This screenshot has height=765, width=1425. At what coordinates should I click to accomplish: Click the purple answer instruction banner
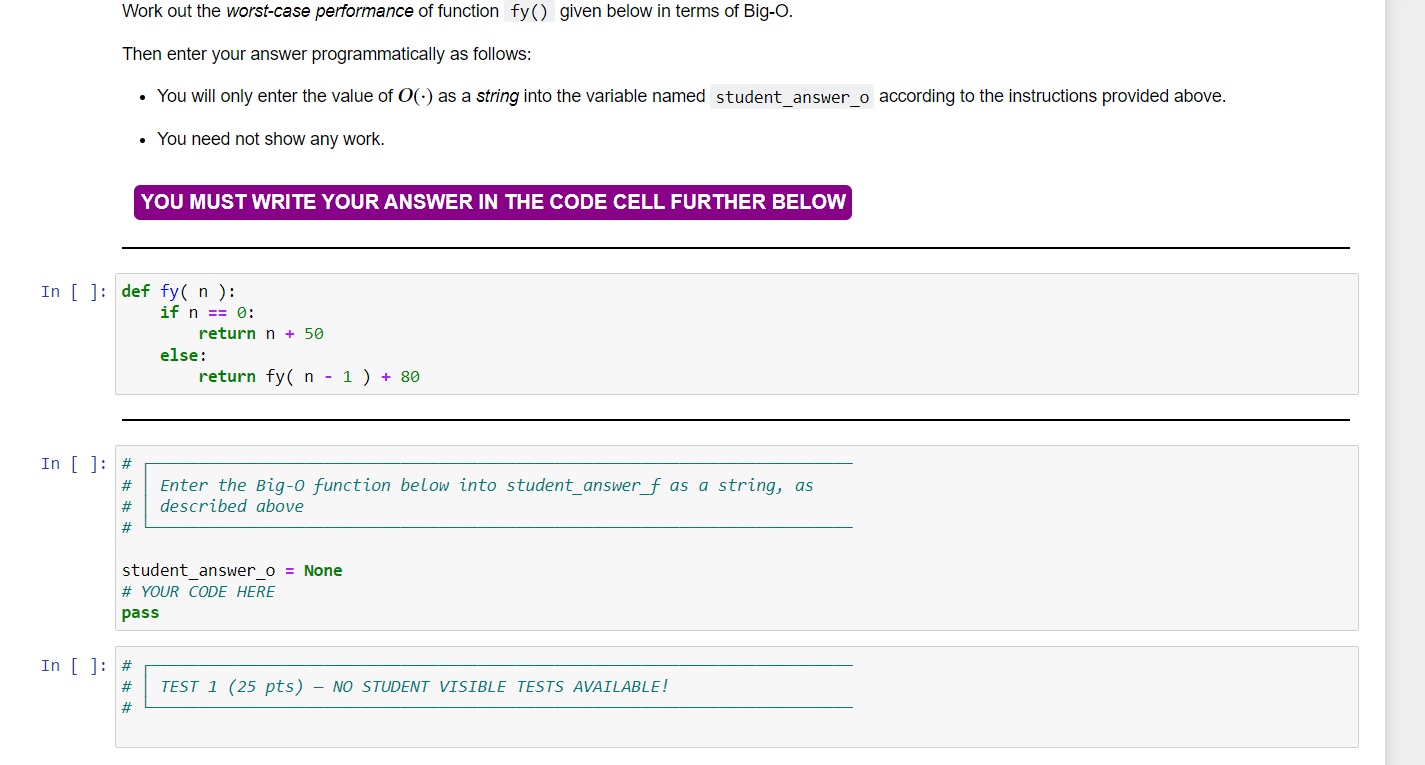coord(492,202)
